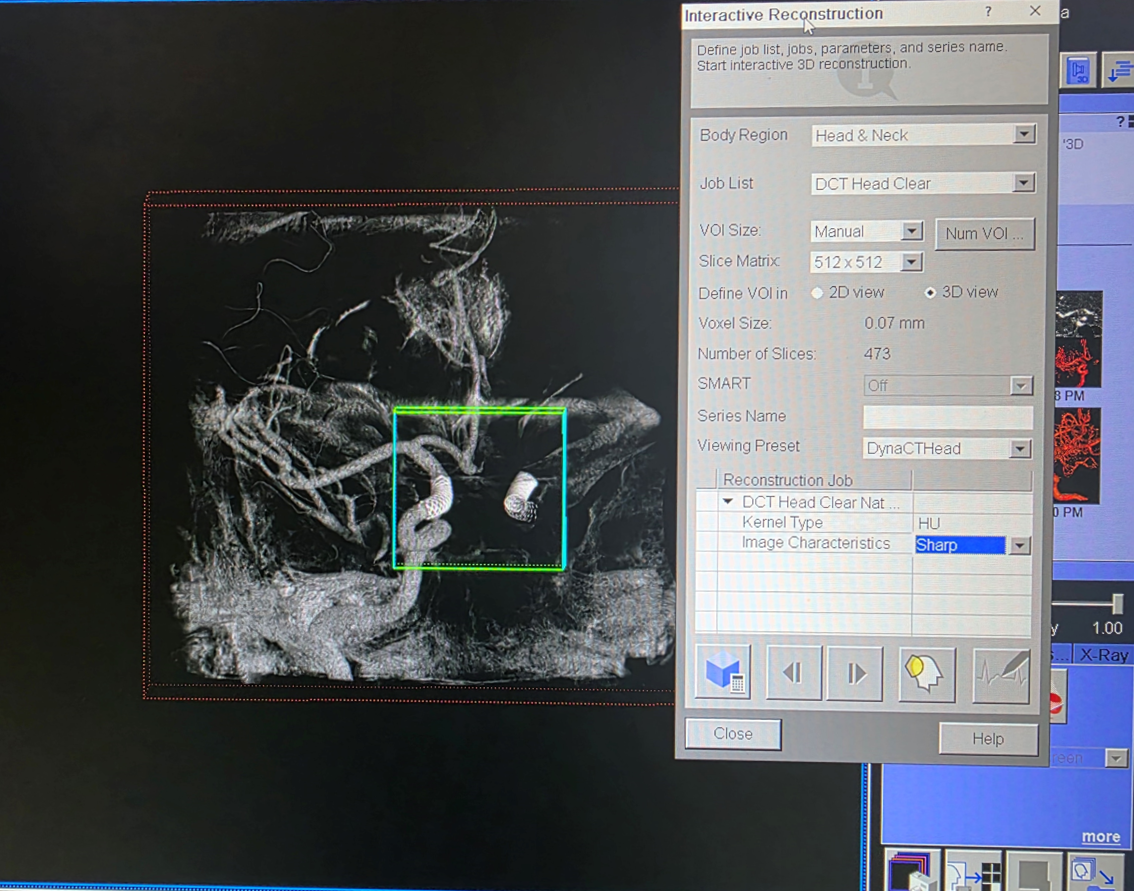This screenshot has width=1134, height=891.
Task: Click the images-to-folder export icon
Action: (x=1095, y=872)
